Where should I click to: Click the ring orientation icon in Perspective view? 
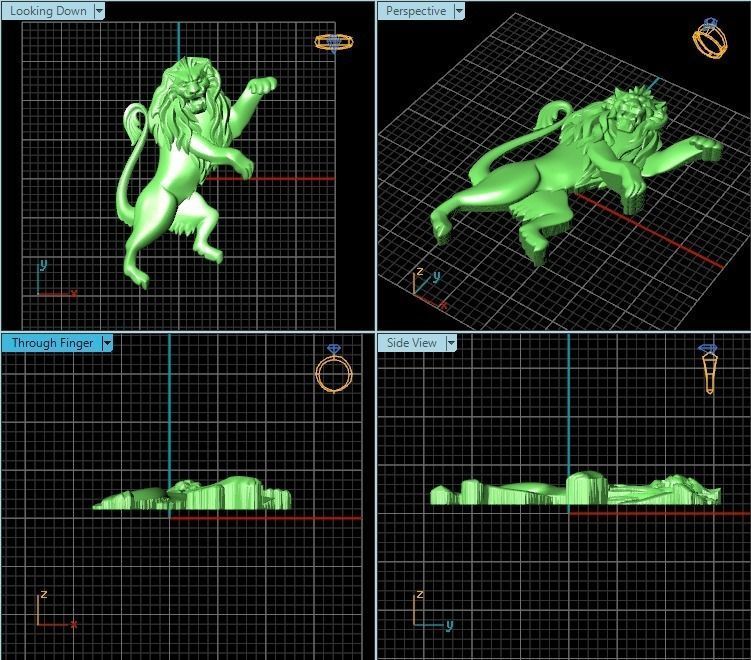click(x=710, y=38)
